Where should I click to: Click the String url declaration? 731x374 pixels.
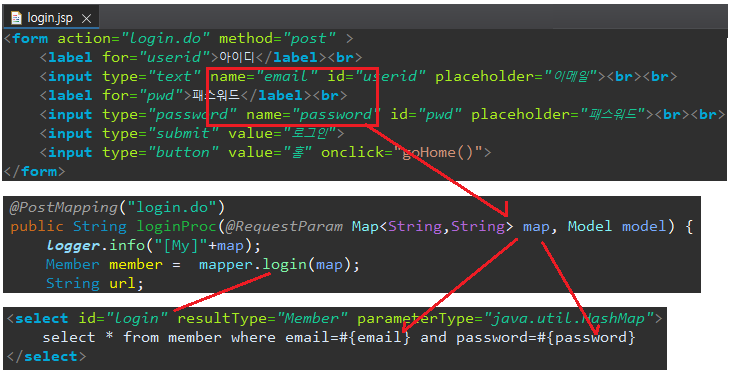[95, 284]
